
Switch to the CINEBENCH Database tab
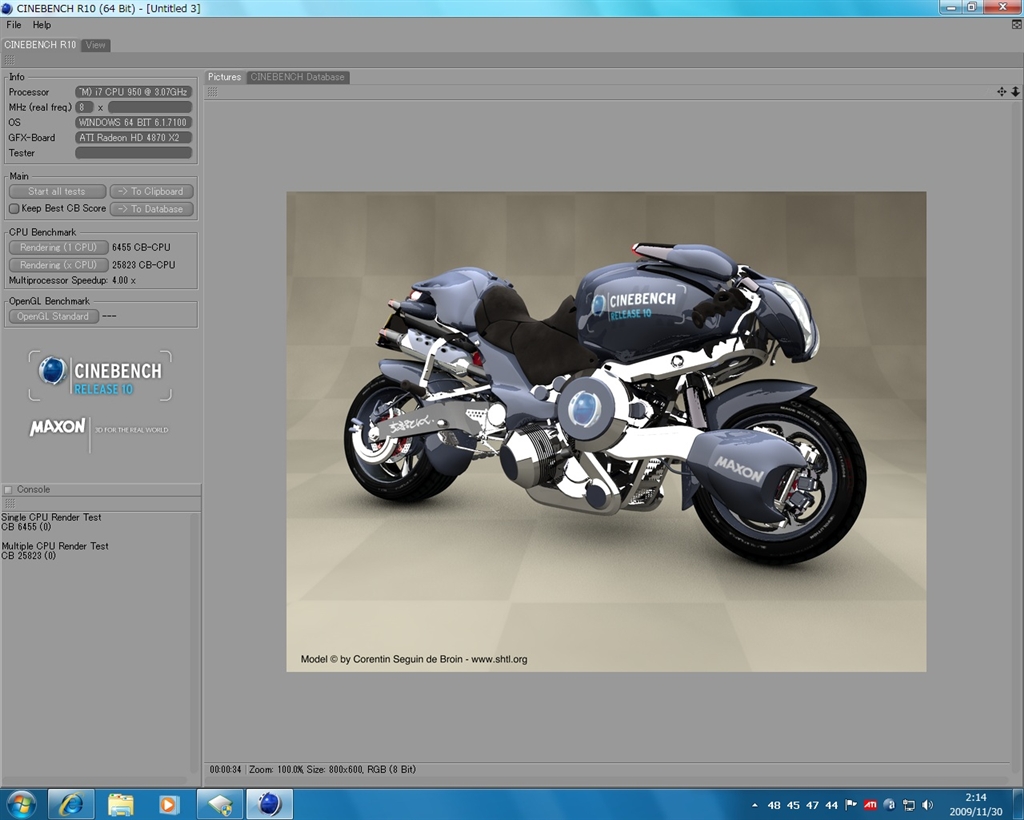tap(297, 77)
